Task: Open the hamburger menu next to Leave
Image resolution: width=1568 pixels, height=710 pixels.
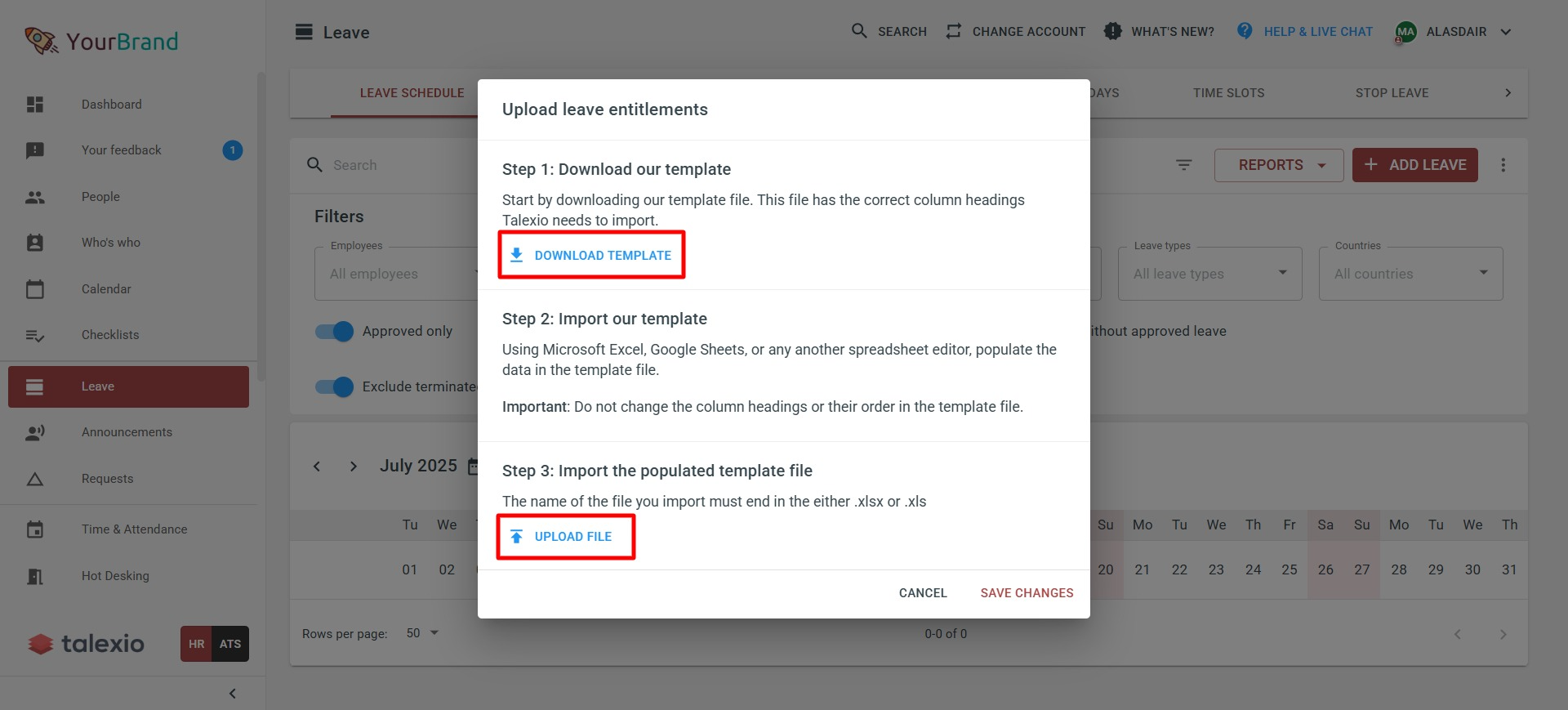Action: click(x=304, y=32)
